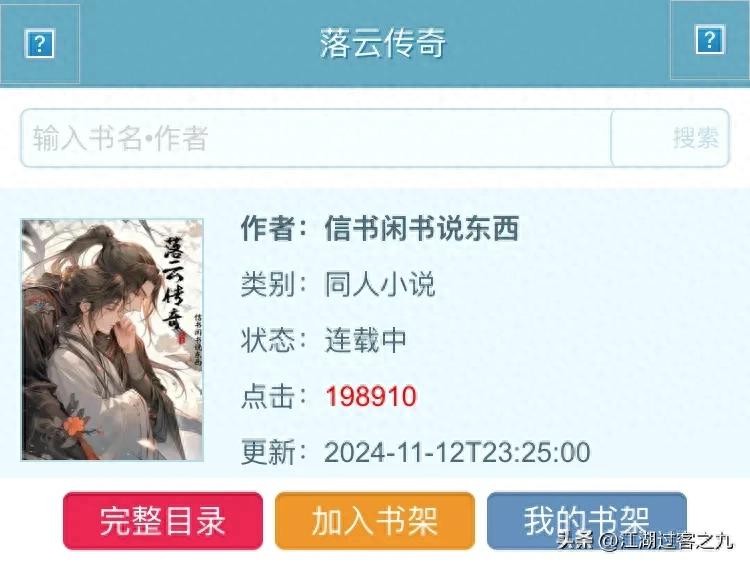Focus the 输入书名•作者 search field
The width and height of the screenshot is (750, 567).
[x=316, y=138]
